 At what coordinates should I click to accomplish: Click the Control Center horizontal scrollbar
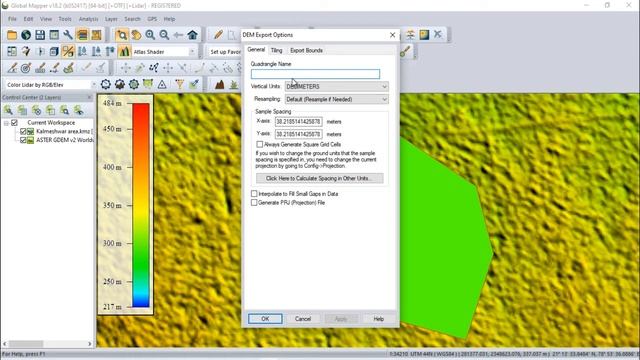[x=48, y=344]
